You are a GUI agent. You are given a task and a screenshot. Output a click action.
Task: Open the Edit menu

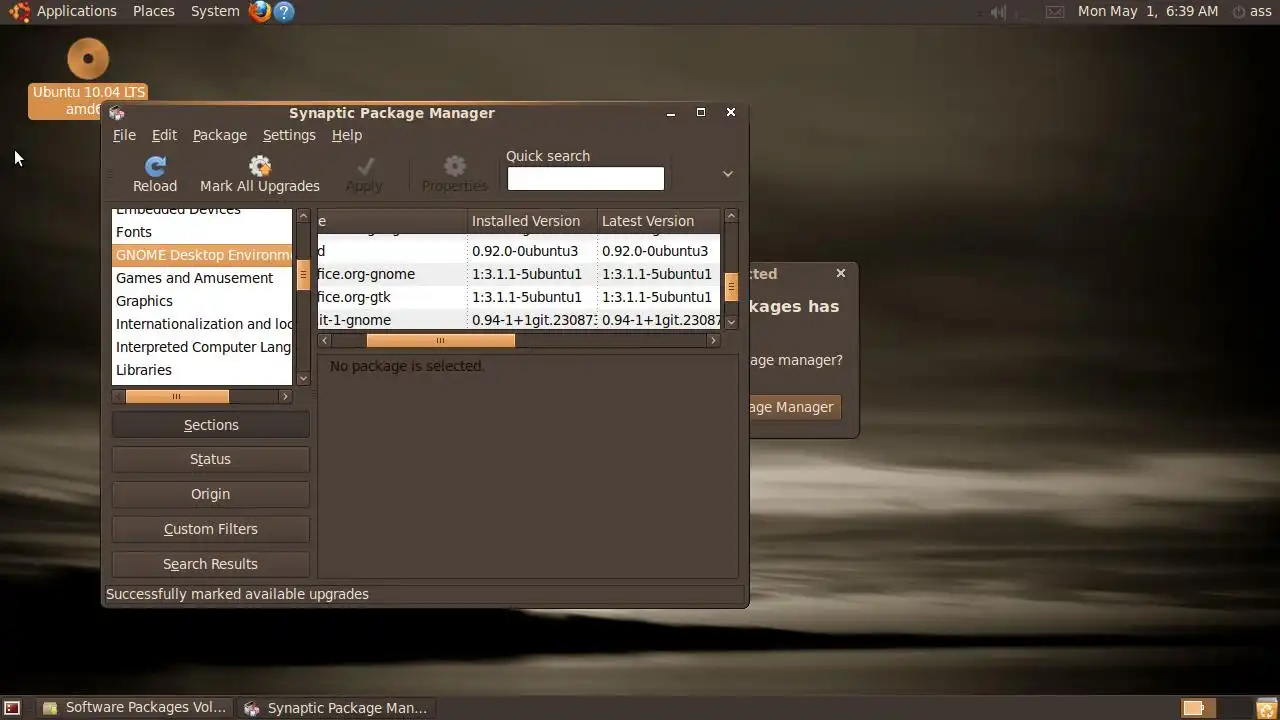tap(164, 135)
